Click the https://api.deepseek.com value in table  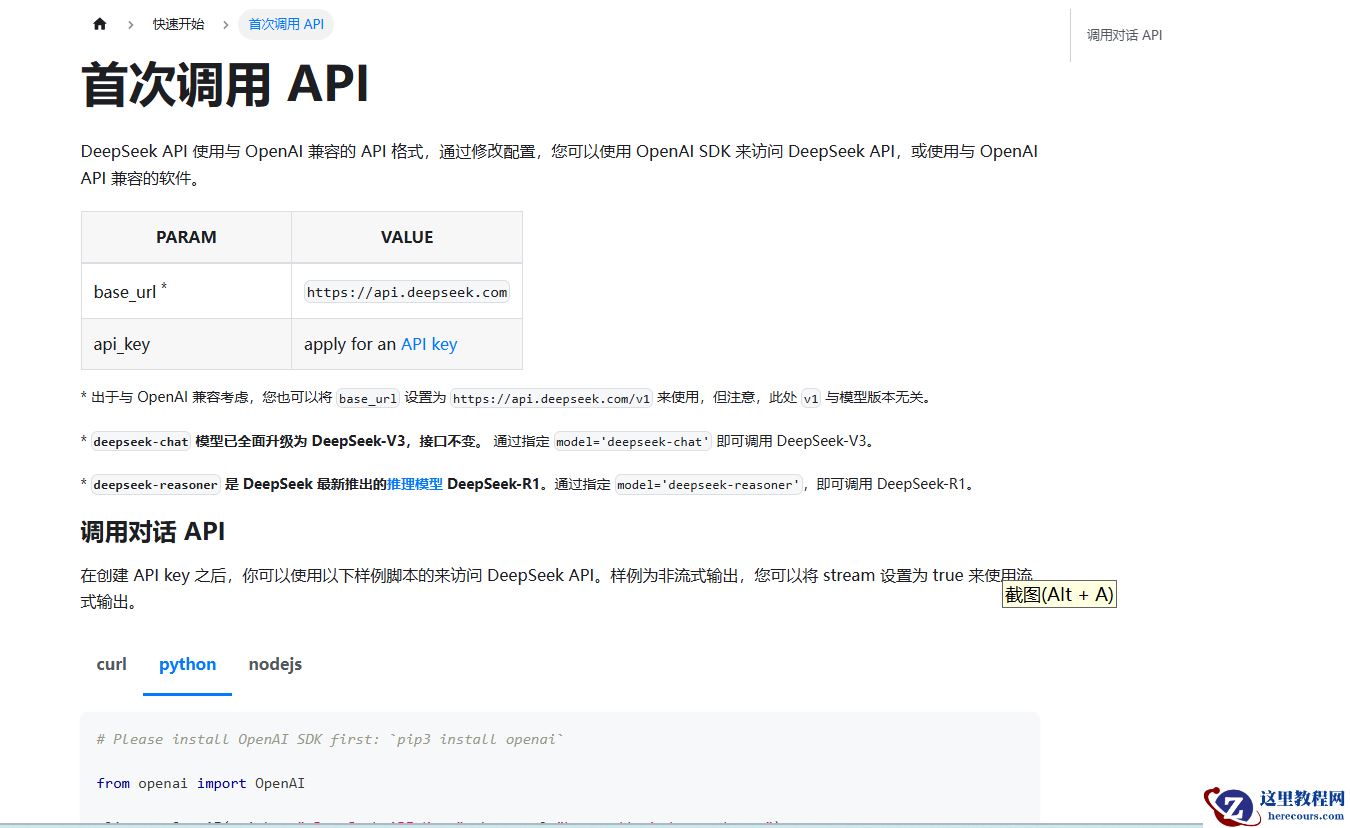(x=407, y=292)
